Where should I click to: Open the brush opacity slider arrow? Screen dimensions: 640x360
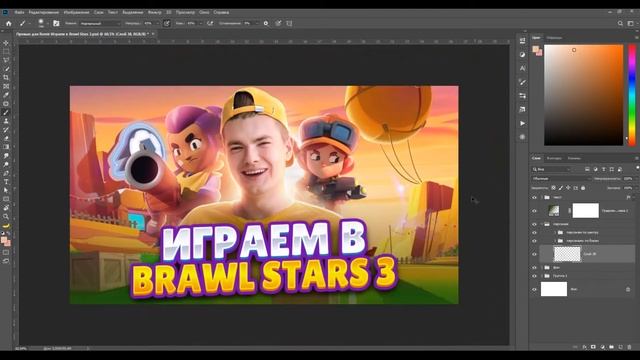tap(158, 23)
